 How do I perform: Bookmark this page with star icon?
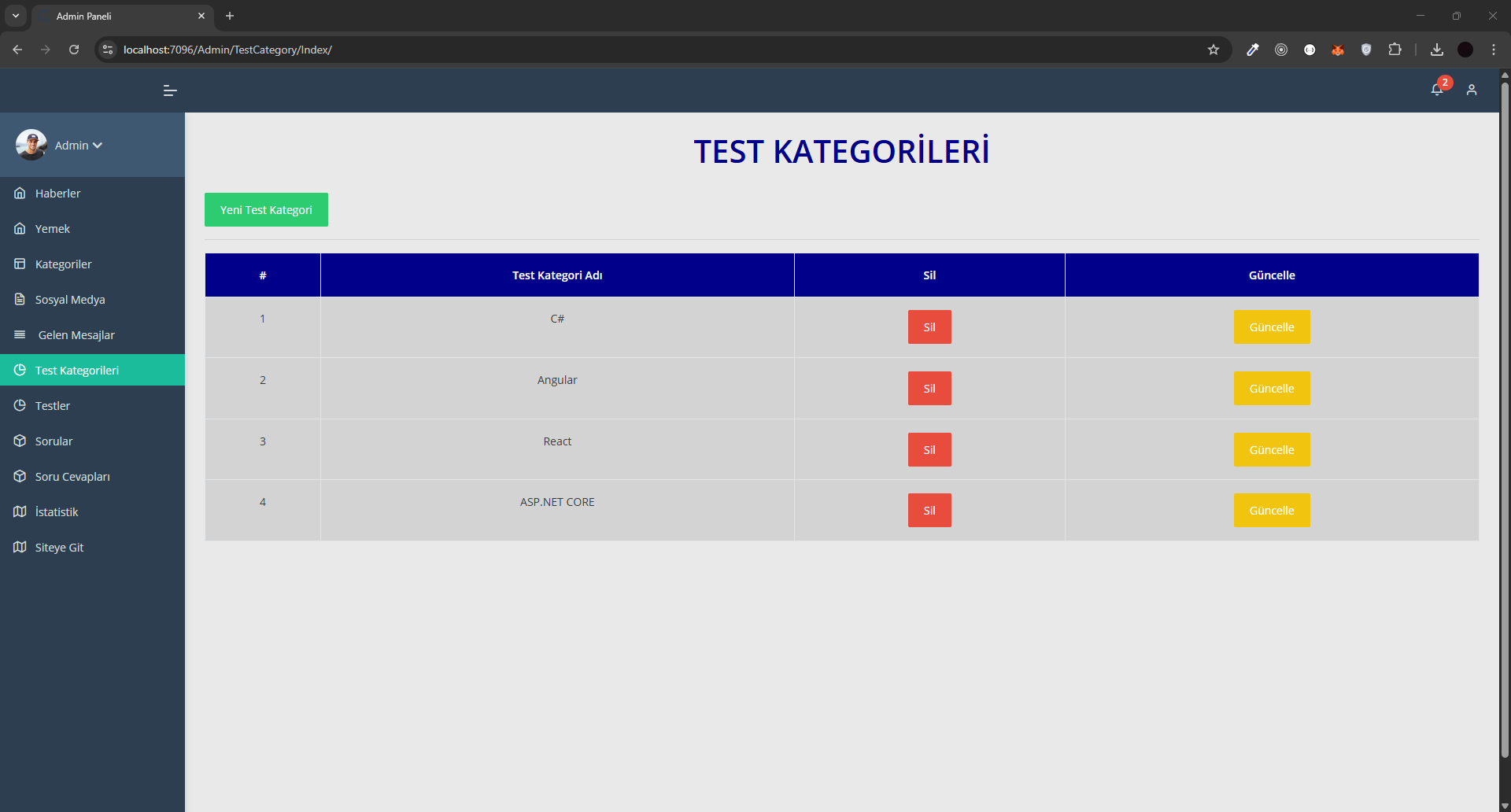[x=1213, y=50]
